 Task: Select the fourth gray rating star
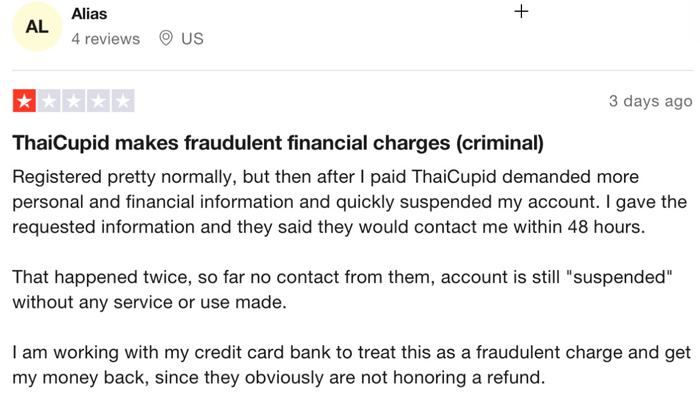pos(98,101)
